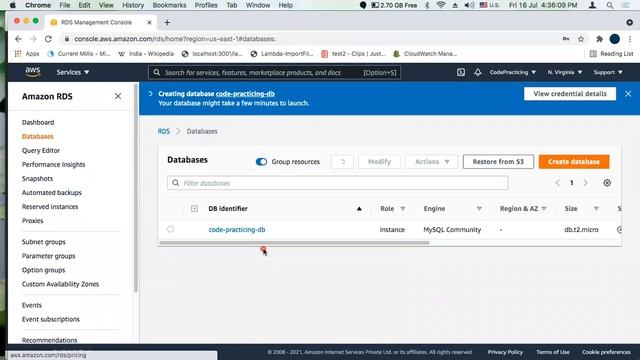Open Query Editor in the sidebar

[x=41, y=150]
